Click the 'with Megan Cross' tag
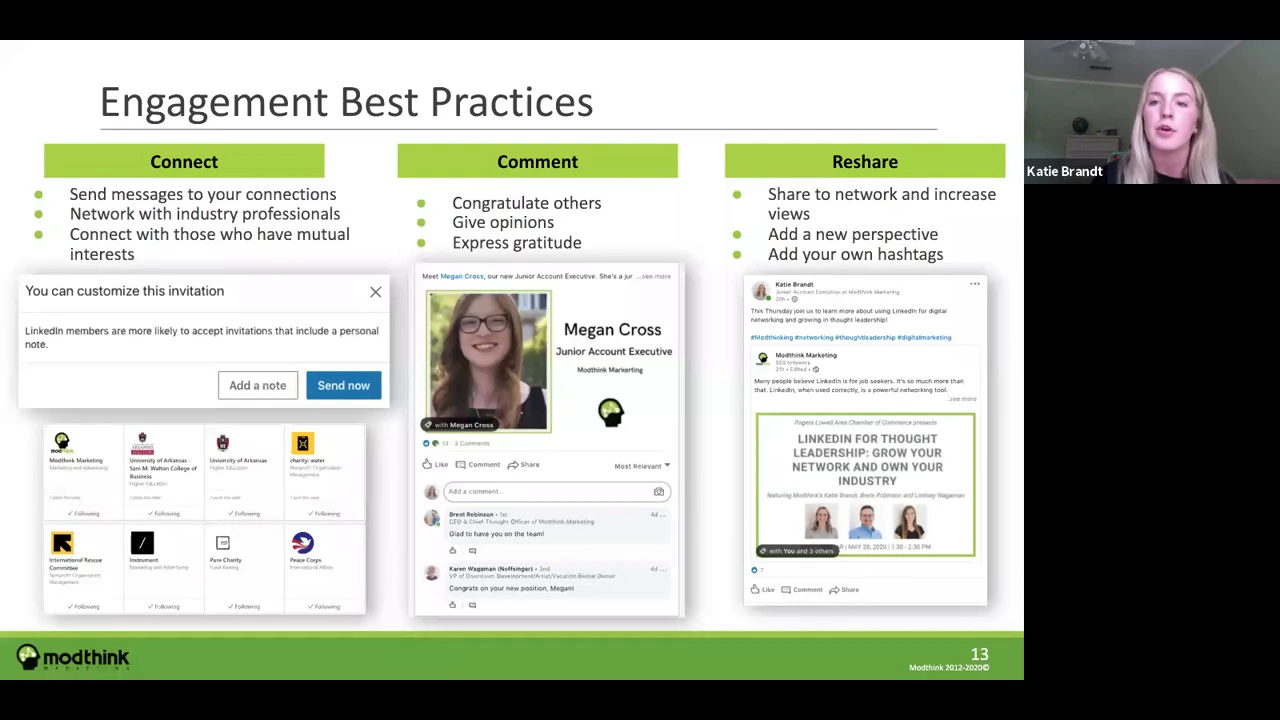Screen dimensions: 1280x720 (459, 425)
